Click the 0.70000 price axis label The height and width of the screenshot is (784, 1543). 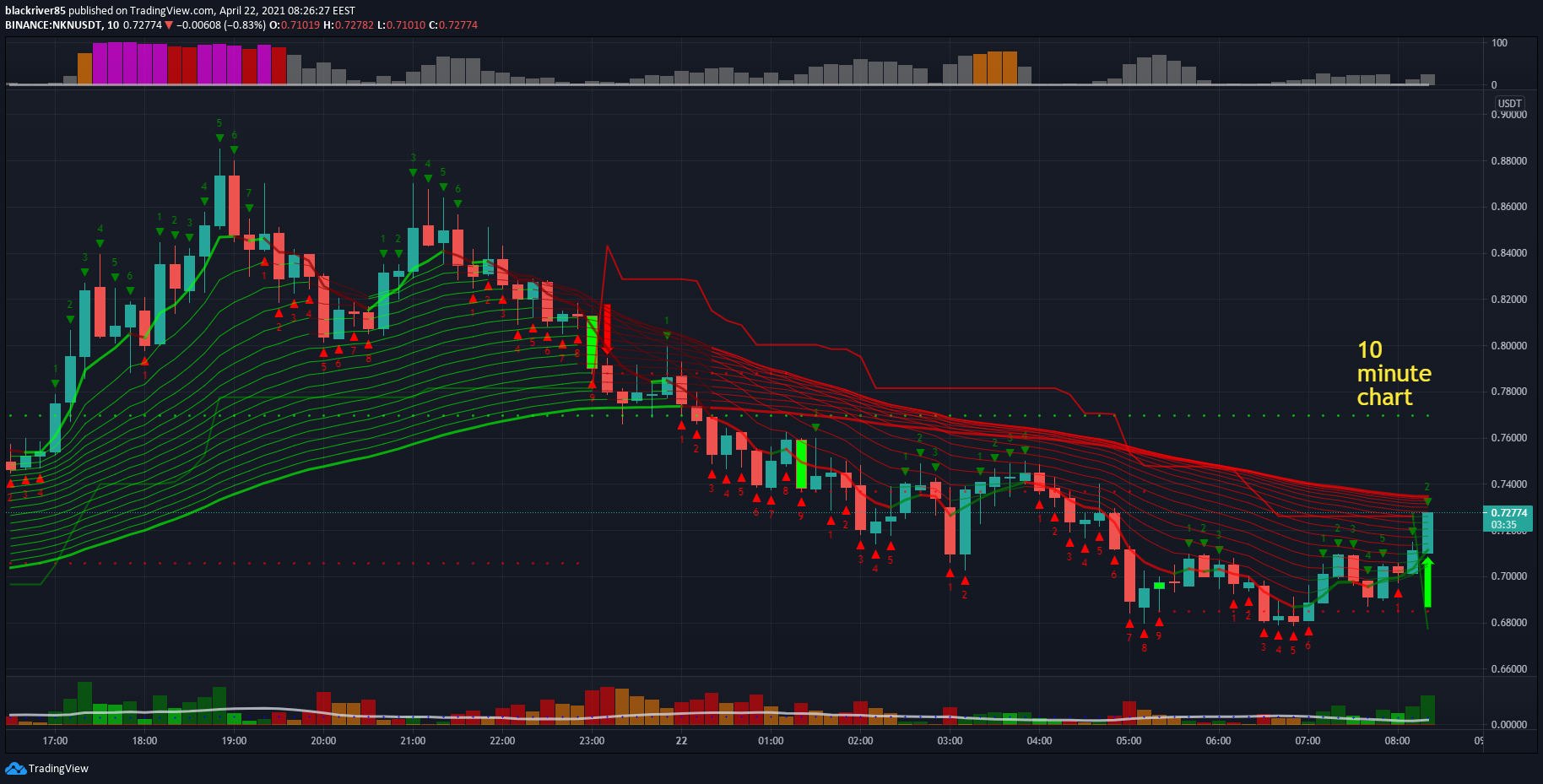click(1508, 576)
